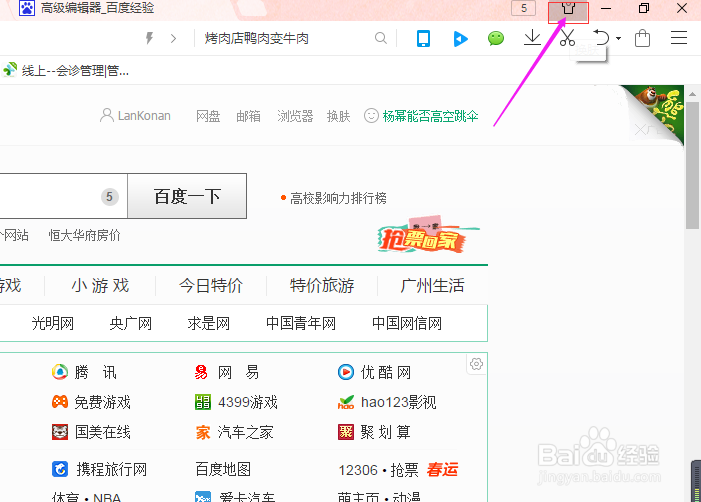Click the mobile phone icon in toolbar

point(423,38)
